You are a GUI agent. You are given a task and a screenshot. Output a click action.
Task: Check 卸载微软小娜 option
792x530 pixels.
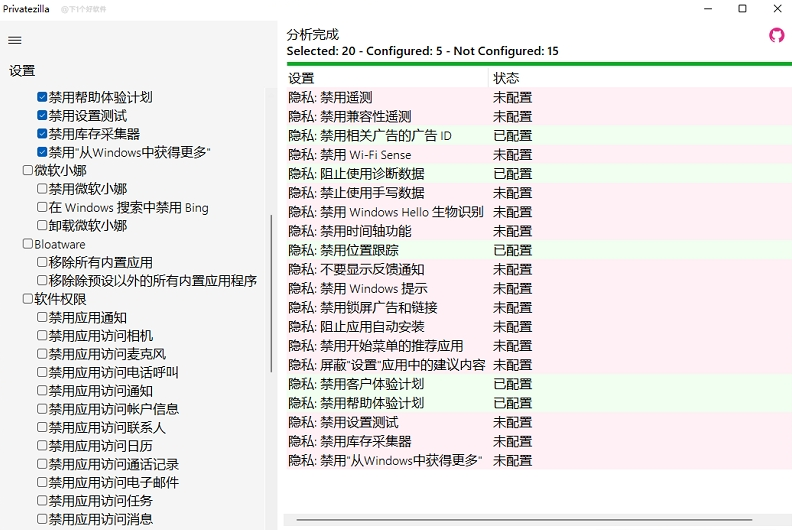42,225
